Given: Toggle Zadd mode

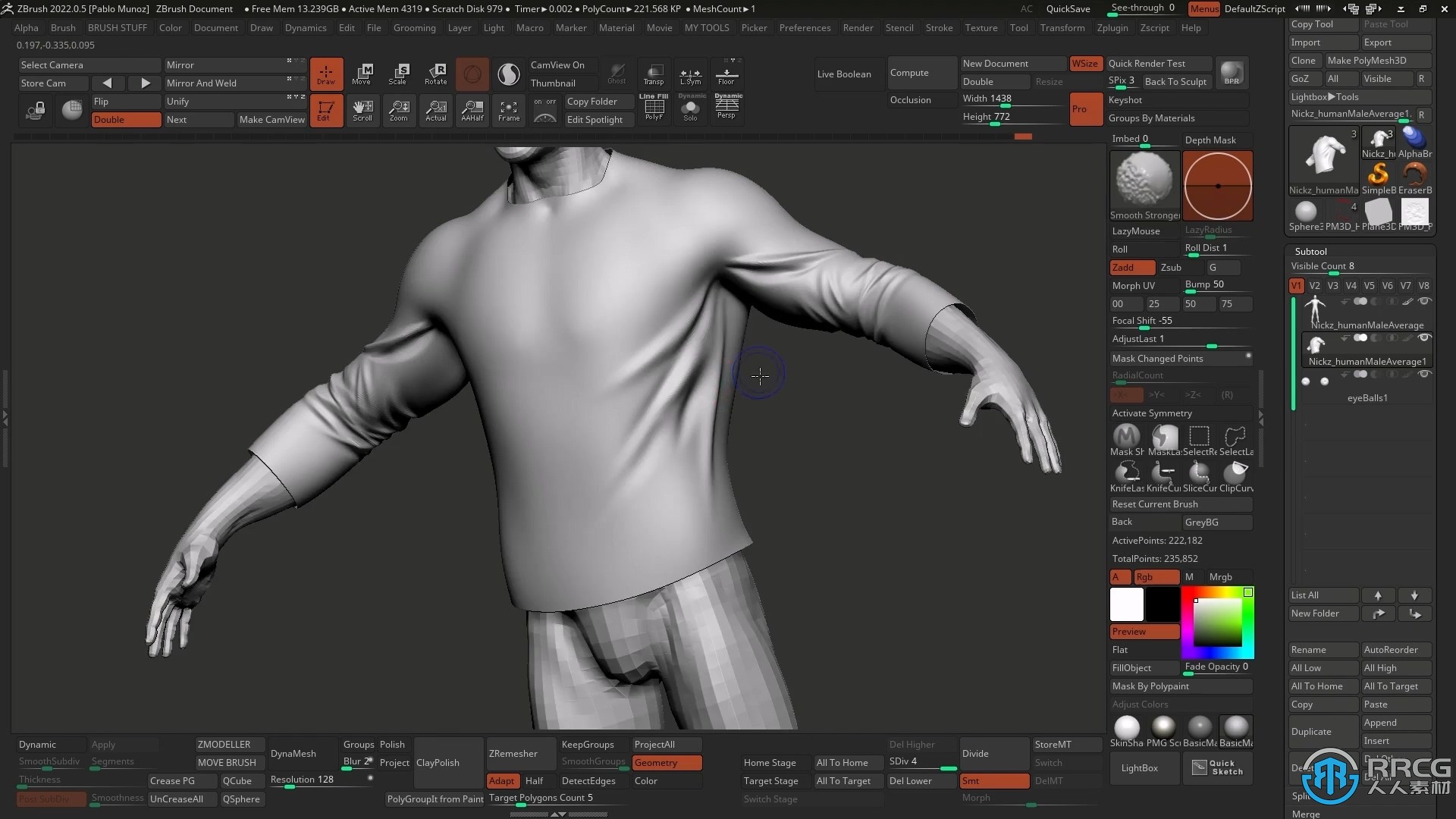Looking at the screenshot, I should coord(1132,267).
